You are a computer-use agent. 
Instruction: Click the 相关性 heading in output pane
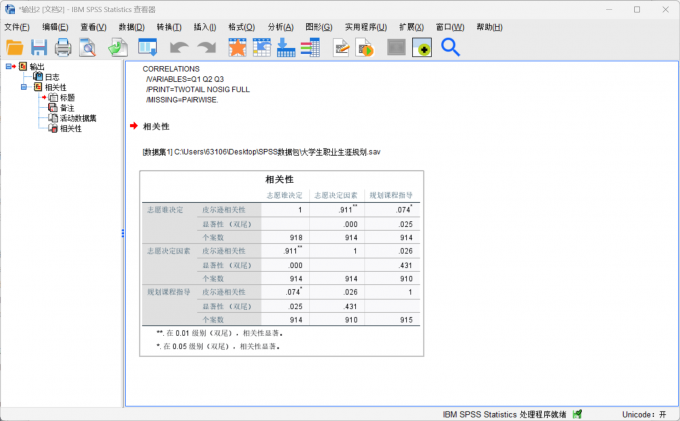157,126
